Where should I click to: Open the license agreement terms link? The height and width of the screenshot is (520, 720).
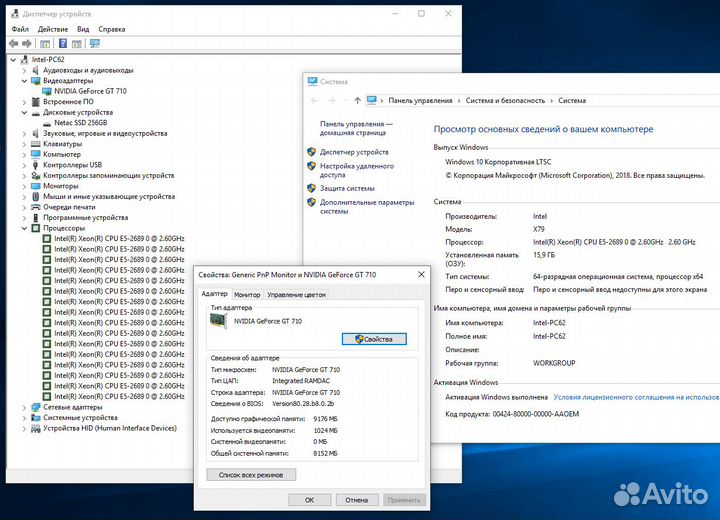pyautogui.click(x=636, y=397)
